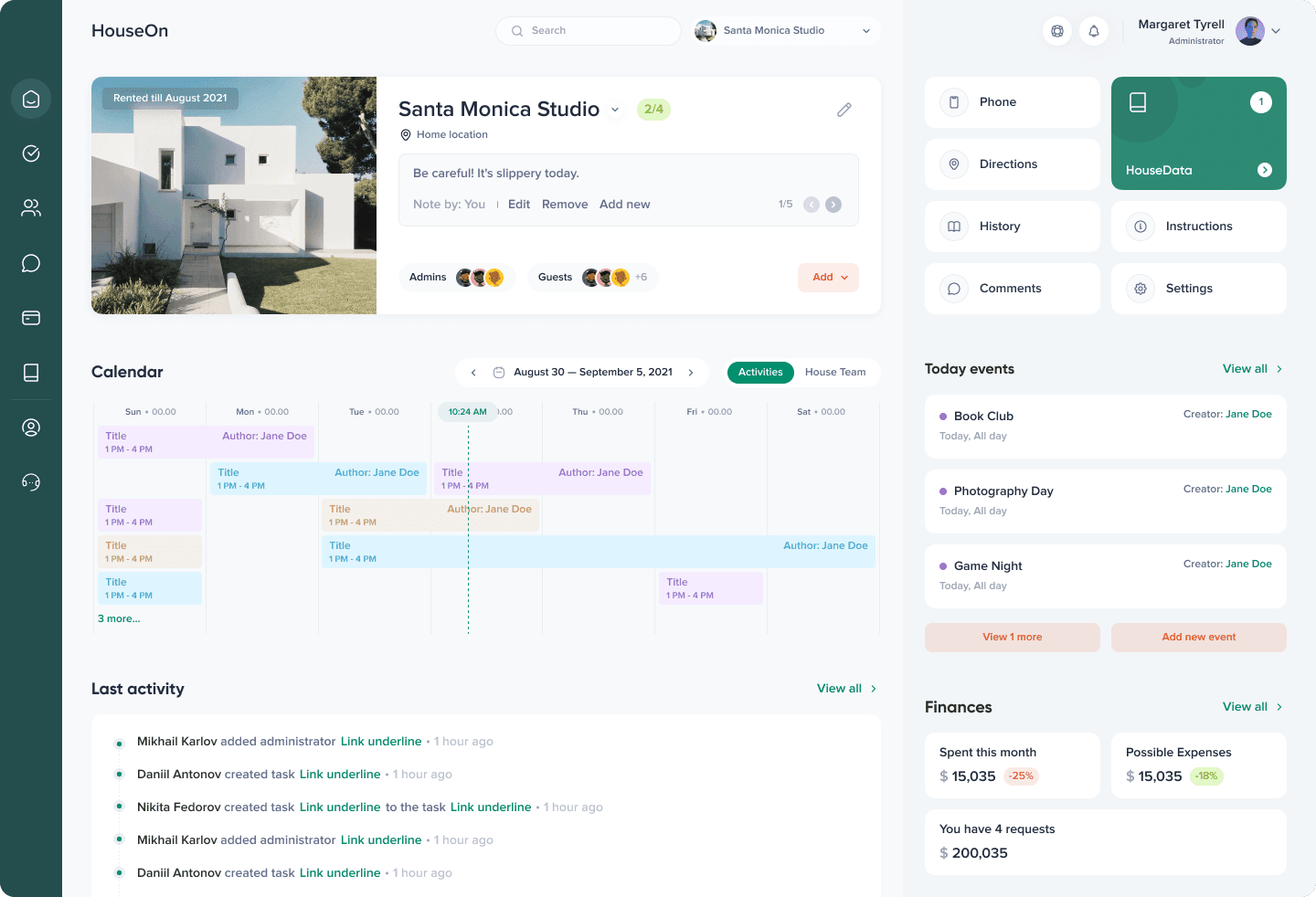This screenshot has width=1316, height=897.
Task: Open the Phone card
Action: (x=1013, y=102)
